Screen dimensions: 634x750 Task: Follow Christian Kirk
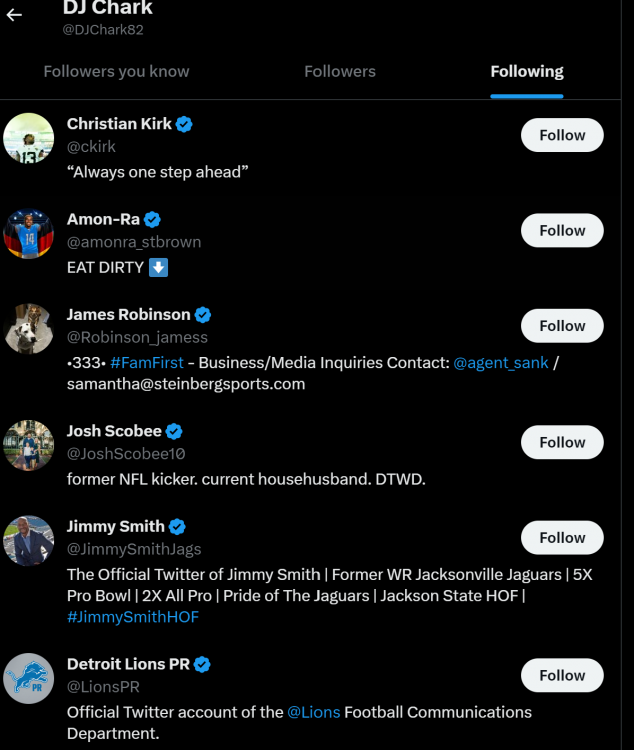click(562, 135)
